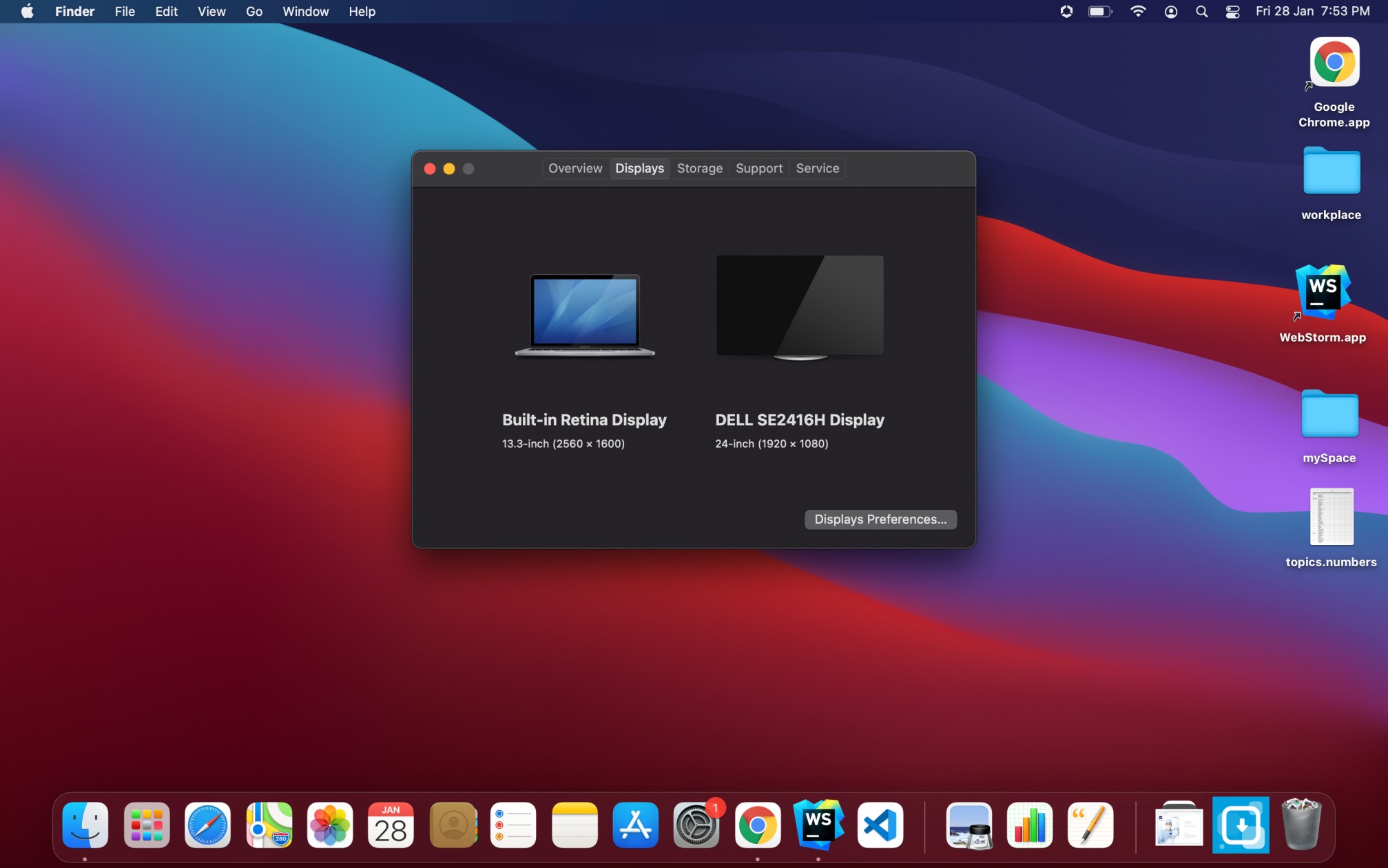The height and width of the screenshot is (868, 1388).
Task: Open the Photos app in dock
Action: point(330,825)
